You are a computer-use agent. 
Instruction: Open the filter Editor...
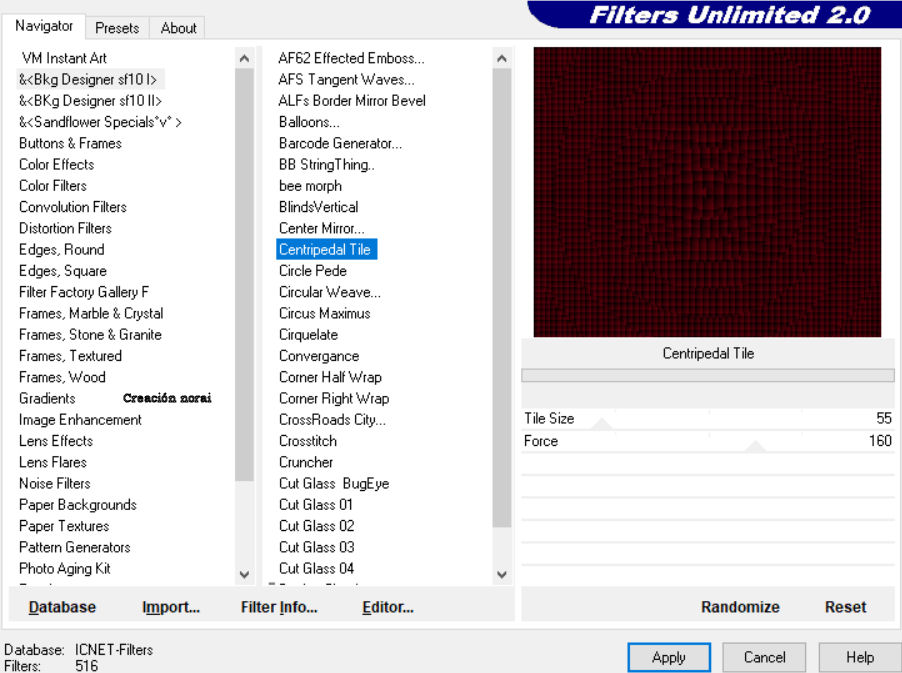pyautogui.click(x=388, y=607)
